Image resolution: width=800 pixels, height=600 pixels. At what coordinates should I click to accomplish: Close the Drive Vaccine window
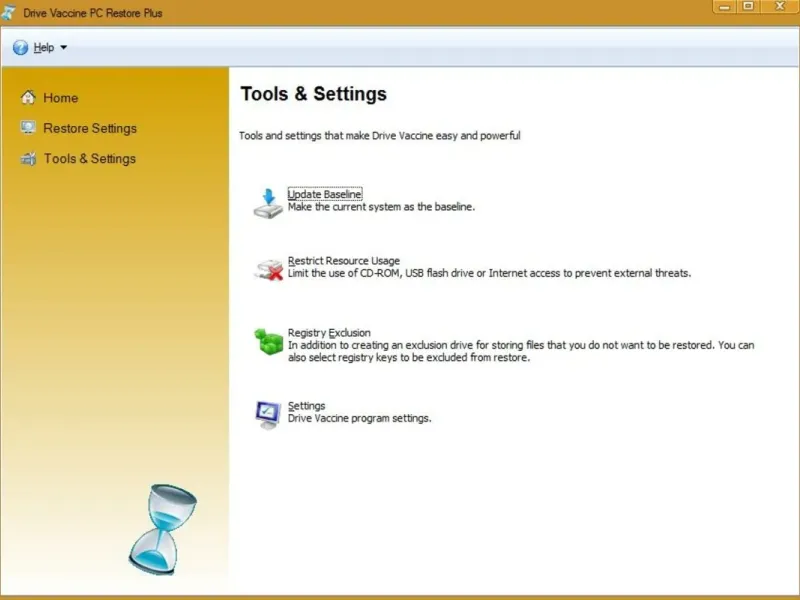tap(779, 7)
